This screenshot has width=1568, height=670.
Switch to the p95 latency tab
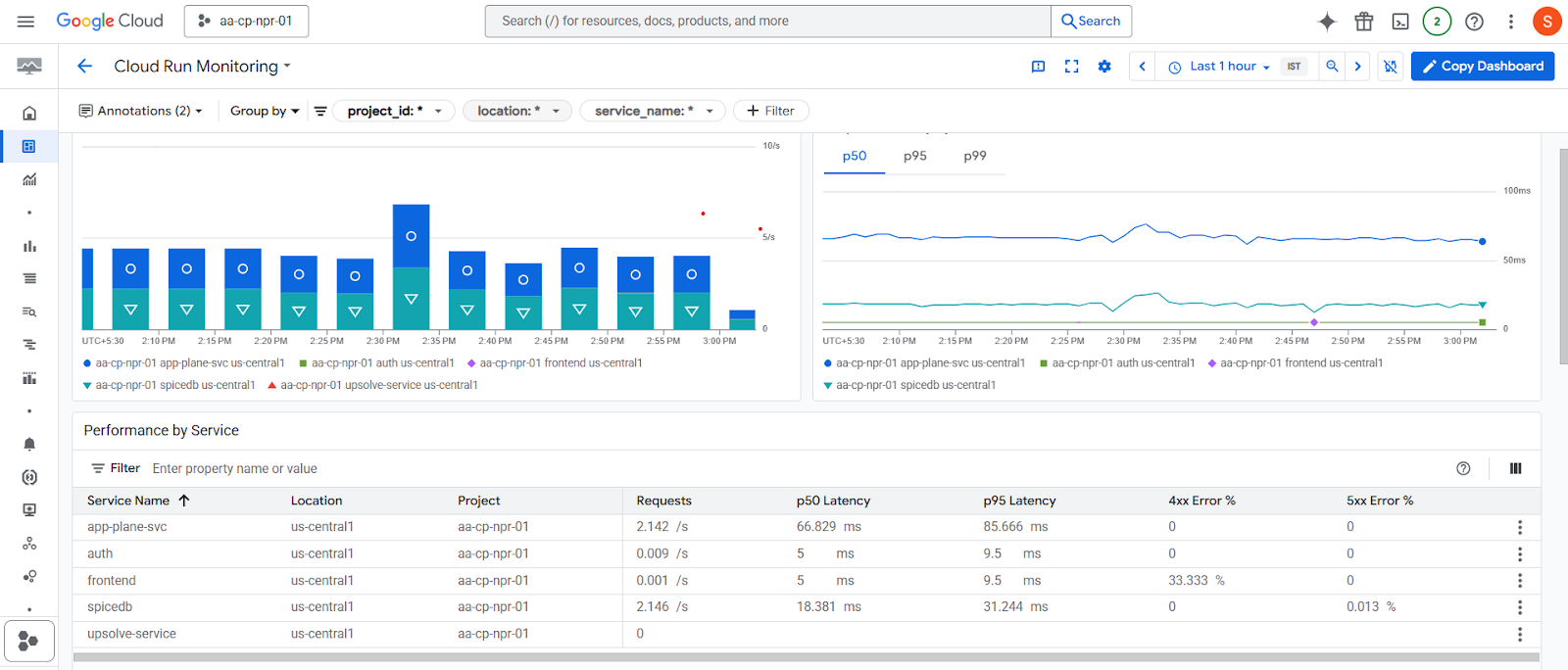click(x=915, y=156)
